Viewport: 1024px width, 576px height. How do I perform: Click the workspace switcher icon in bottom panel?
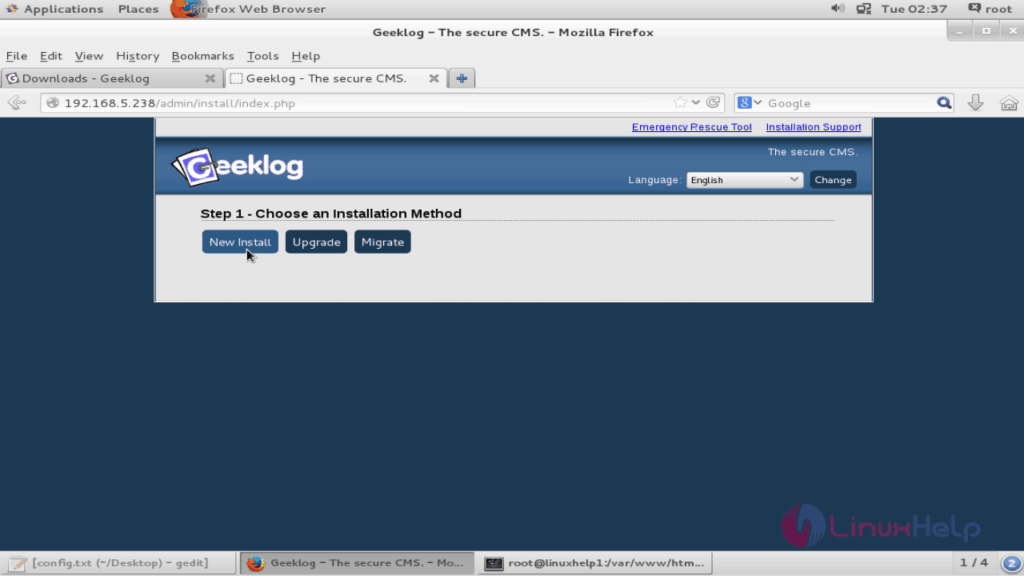tap(1011, 562)
